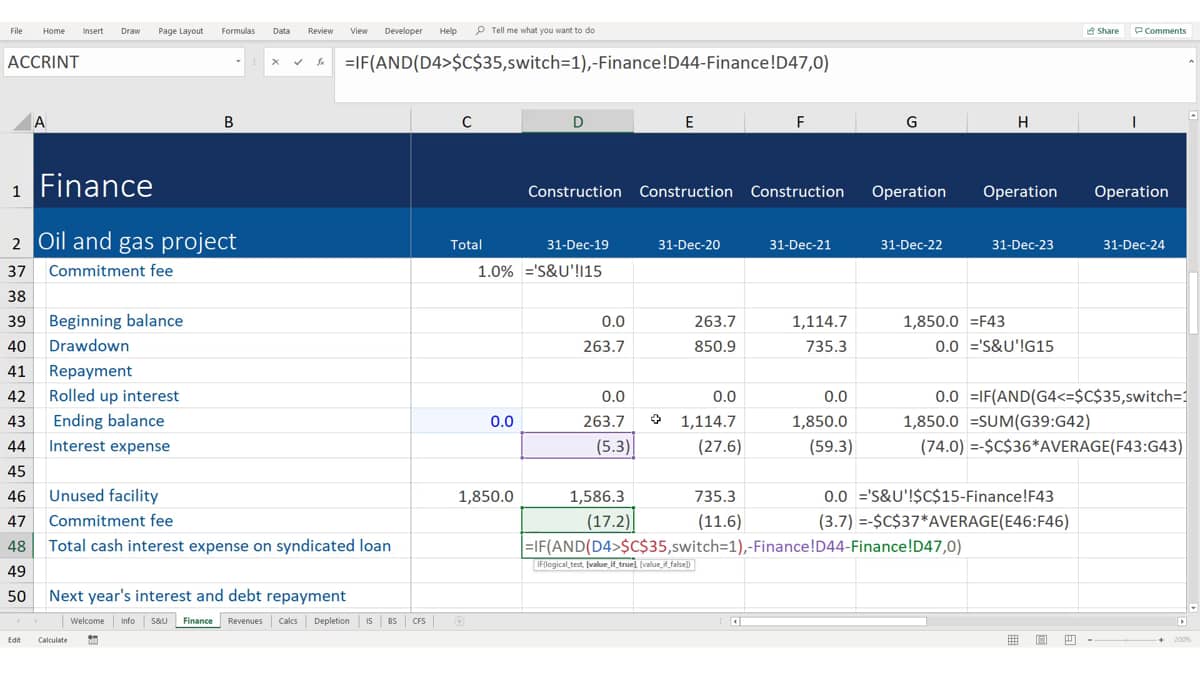Switch to the Depletion sheet tab

[332, 621]
